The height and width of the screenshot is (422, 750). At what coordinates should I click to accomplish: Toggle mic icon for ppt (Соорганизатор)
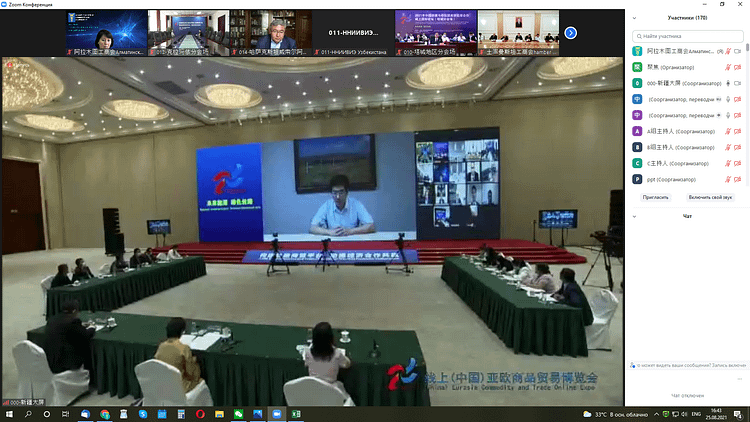[728, 179]
